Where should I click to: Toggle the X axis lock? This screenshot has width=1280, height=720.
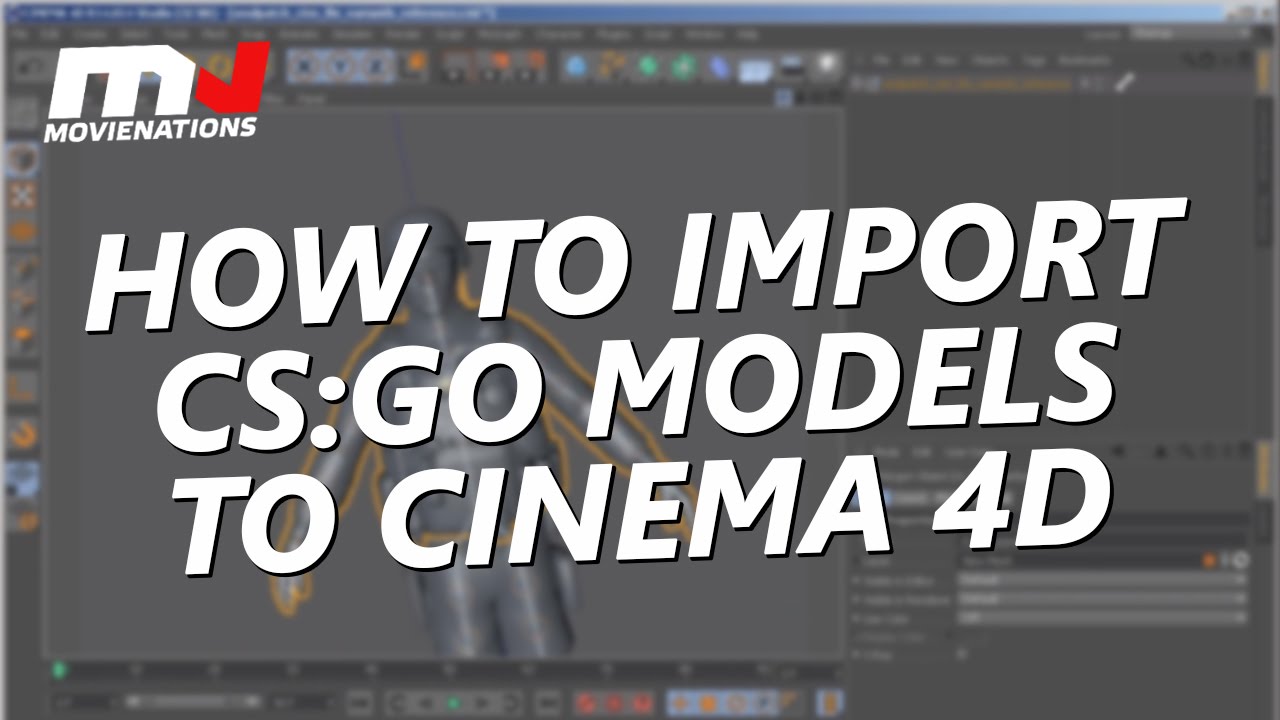(x=304, y=66)
